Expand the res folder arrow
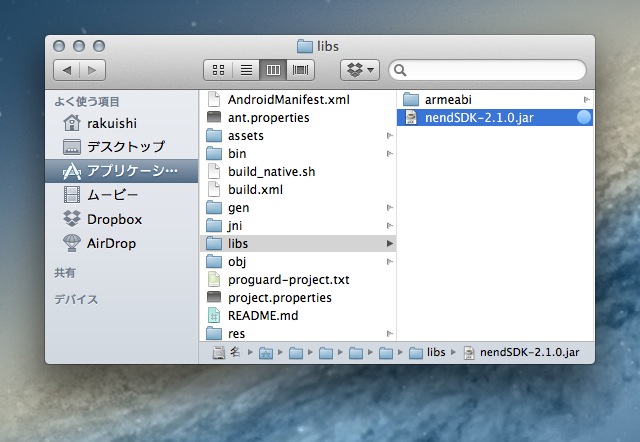Viewport: 640px width, 442px height. (390, 333)
